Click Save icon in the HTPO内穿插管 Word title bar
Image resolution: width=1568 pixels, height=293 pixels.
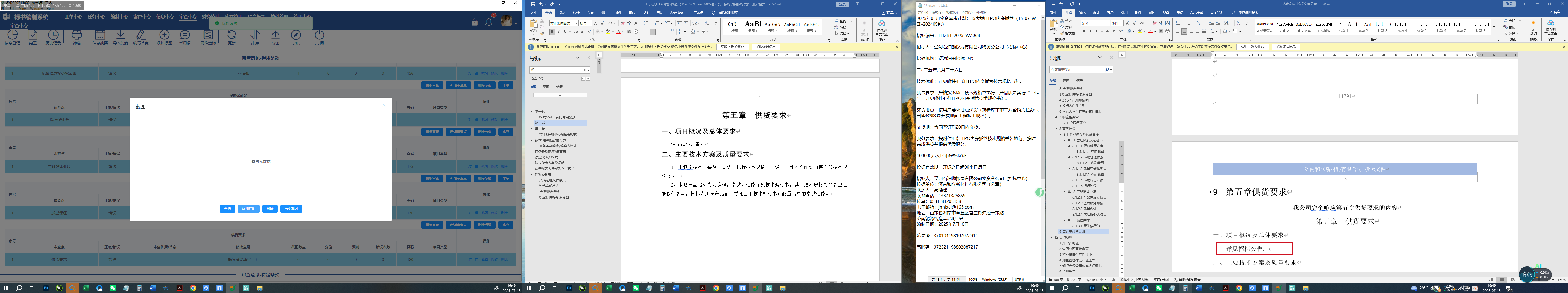pos(533,4)
